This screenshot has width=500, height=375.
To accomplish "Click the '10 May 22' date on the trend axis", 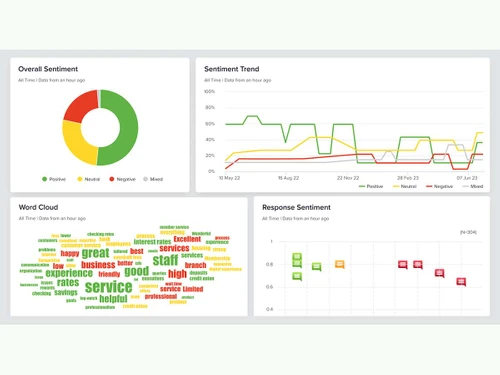I will pyautogui.click(x=229, y=178).
